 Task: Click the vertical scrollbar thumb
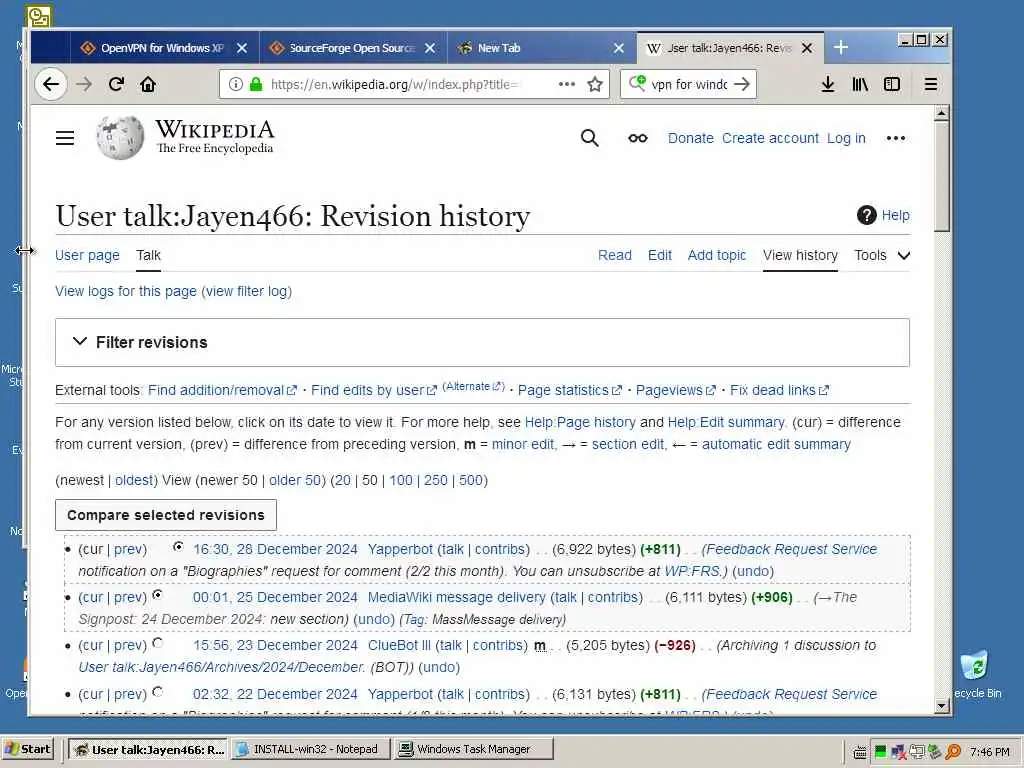pos(941,176)
